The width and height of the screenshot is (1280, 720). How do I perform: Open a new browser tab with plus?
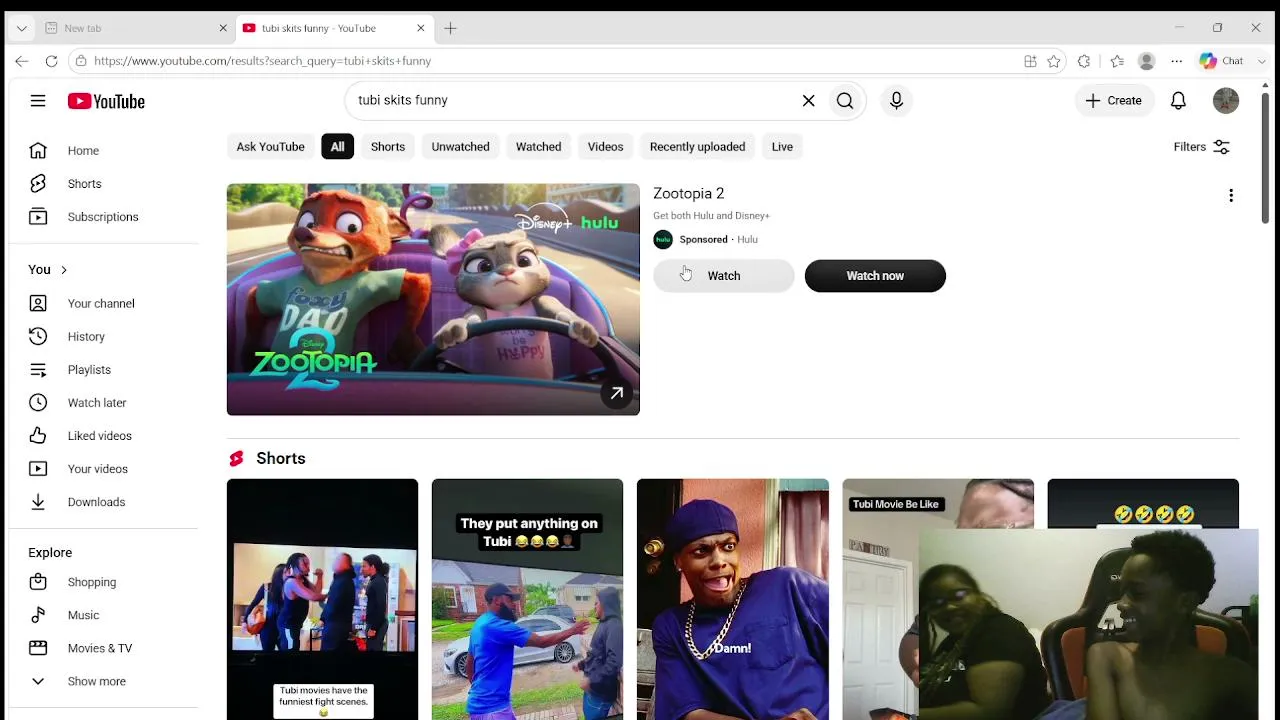[x=450, y=28]
